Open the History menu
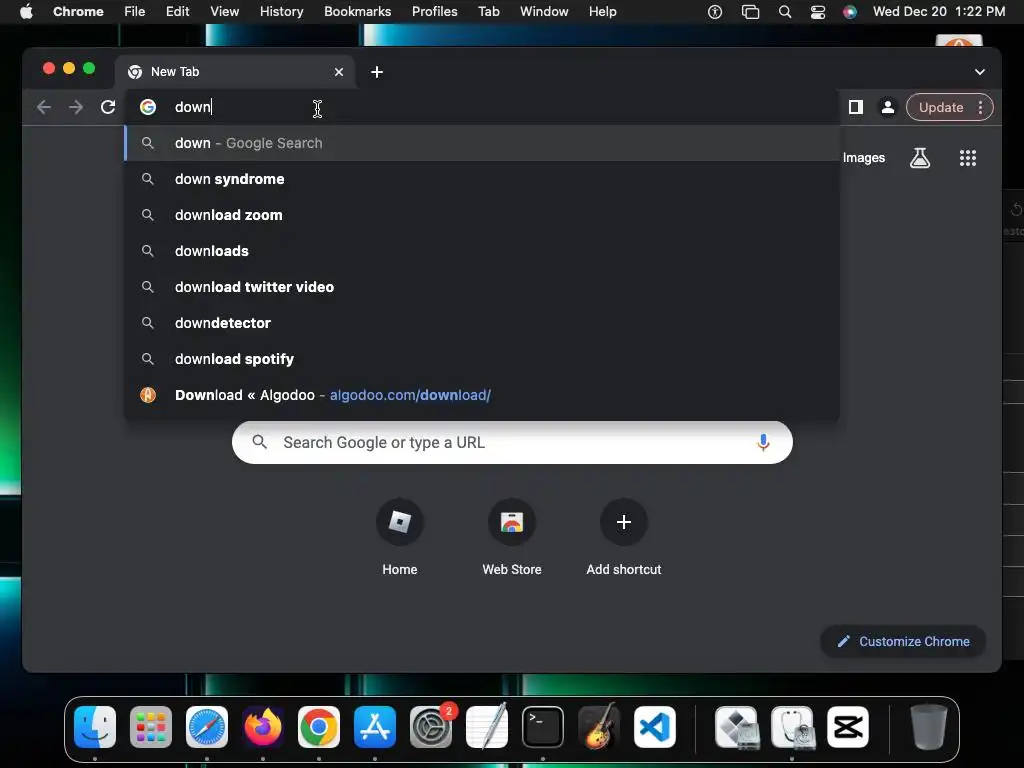Image resolution: width=1024 pixels, height=768 pixels. (x=281, y=12)
